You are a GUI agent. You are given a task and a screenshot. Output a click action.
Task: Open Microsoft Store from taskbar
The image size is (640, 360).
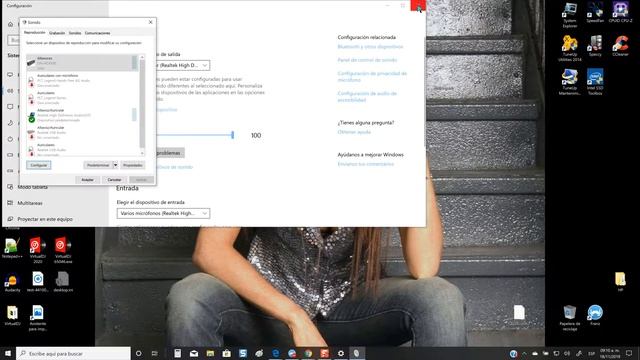(227, 353)
